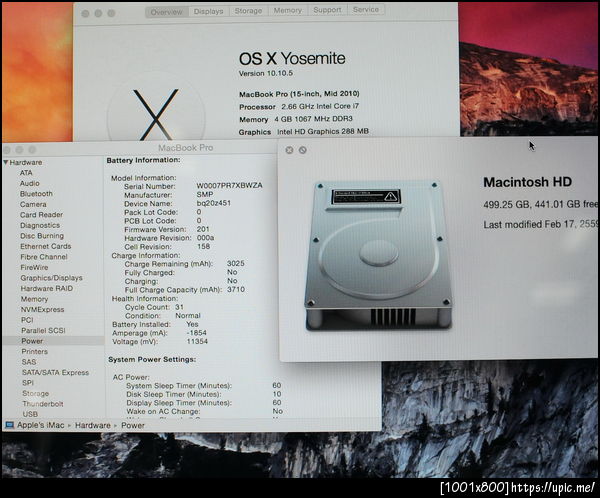Viewport: 600px width, 498px height.
Task: Click Full Charge Capacity value 3710
Action: pos(236,289)
